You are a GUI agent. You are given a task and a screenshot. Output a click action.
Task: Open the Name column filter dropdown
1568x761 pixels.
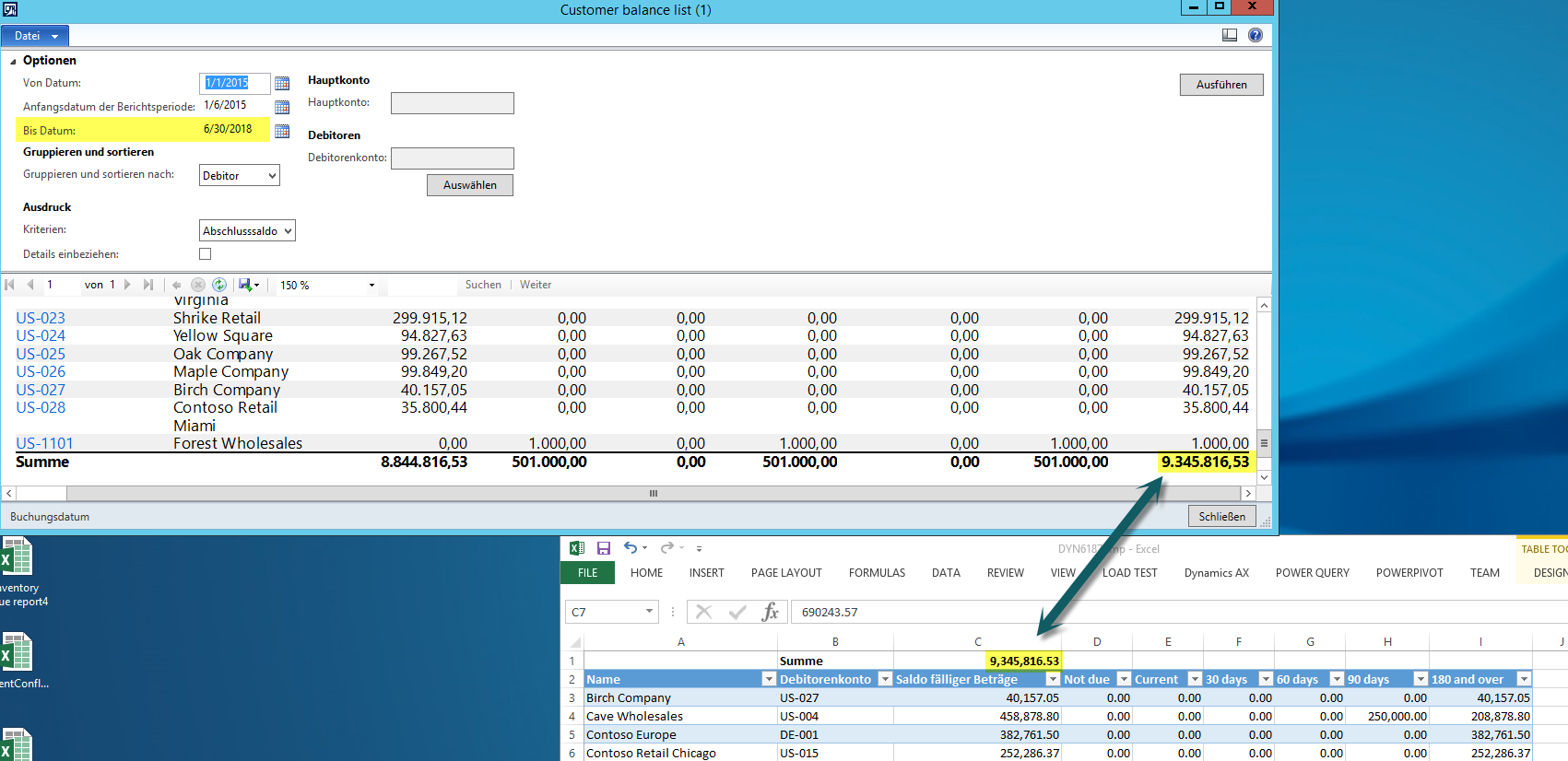(x=768, y=679)
